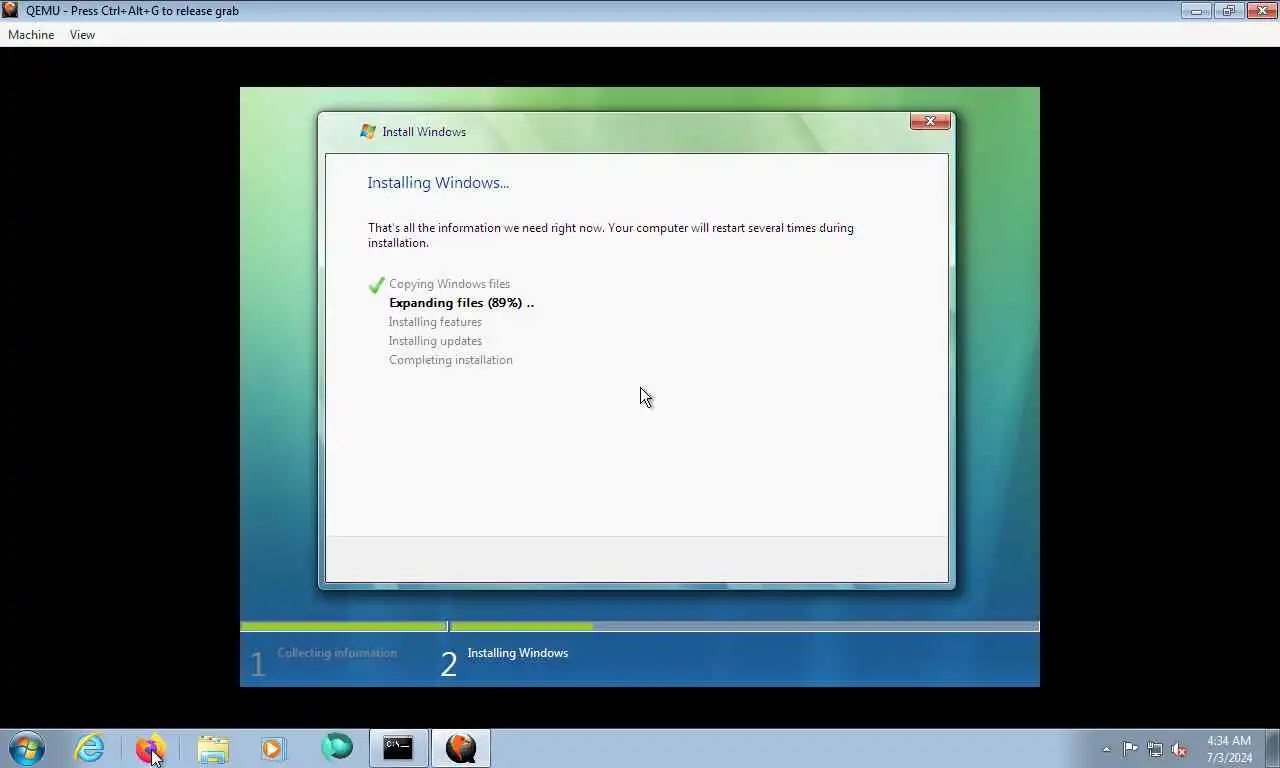Click the Show desktop strip beside the clock
Screen dimensions: 1280x768
(1273, 749)
